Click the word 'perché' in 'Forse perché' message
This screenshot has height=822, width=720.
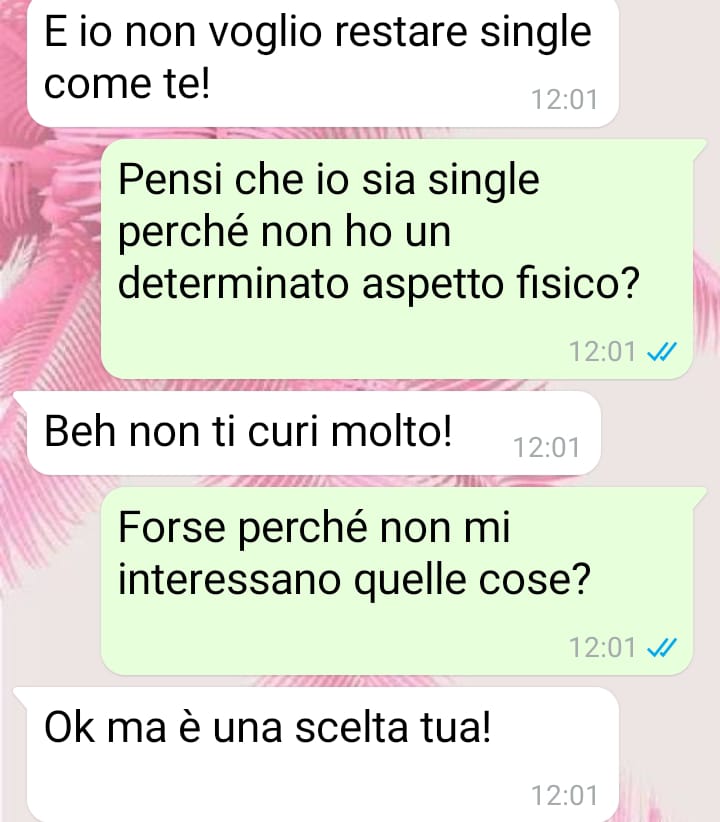[x=303, y=528]
